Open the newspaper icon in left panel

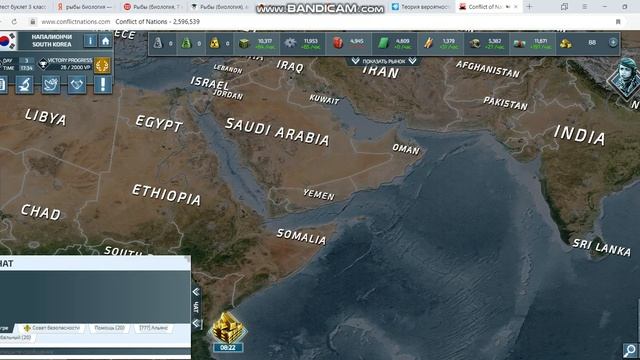[x=2, y=84]
